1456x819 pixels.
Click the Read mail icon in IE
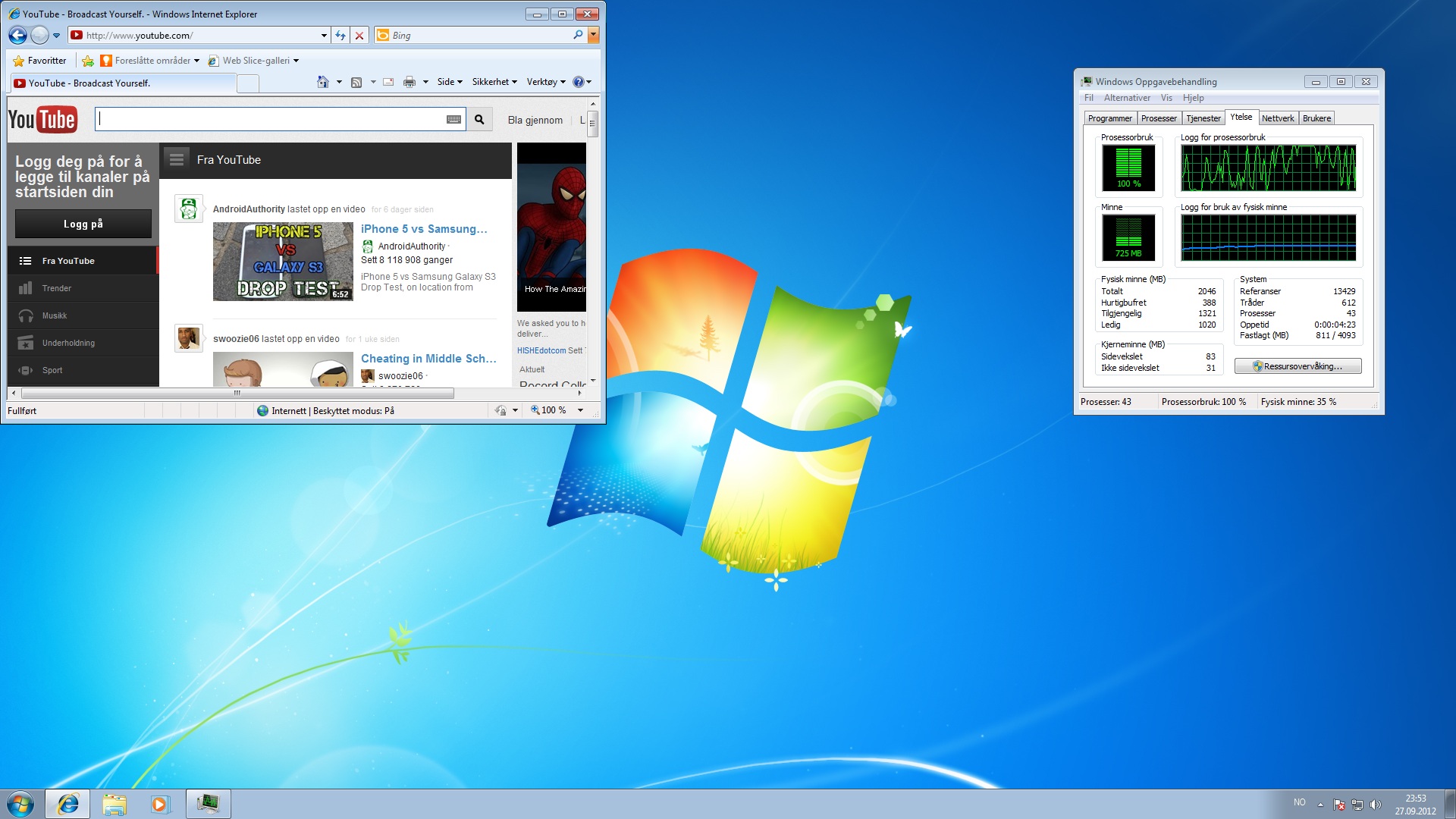[388, 82]
